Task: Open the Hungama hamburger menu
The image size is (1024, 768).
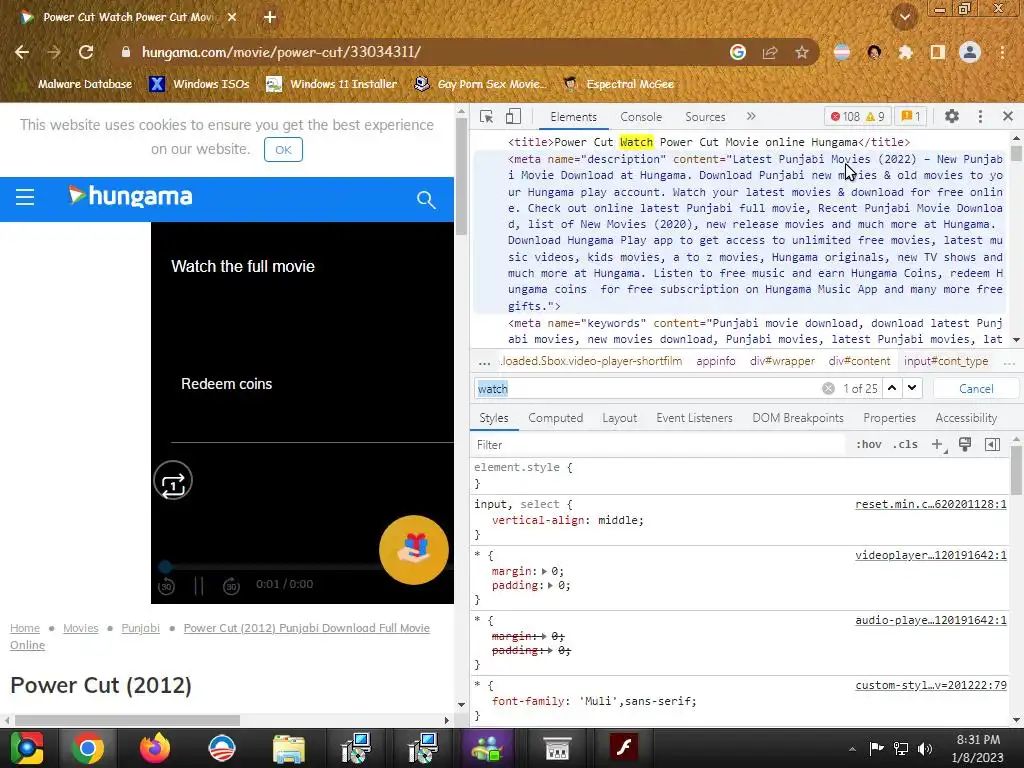Action: coord(25,197)
